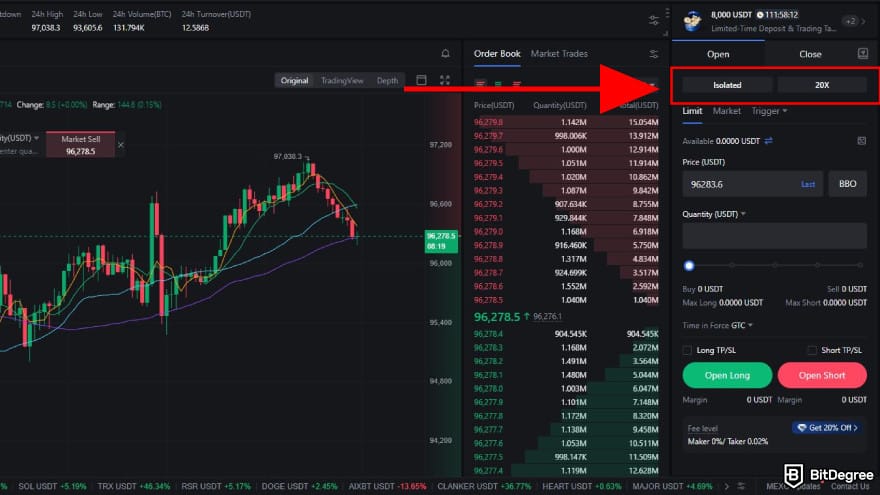This screenshot has height=495, width=880.
Task: Dismiss the Market Sell quick order panel
Action: (x=121, y=145)
